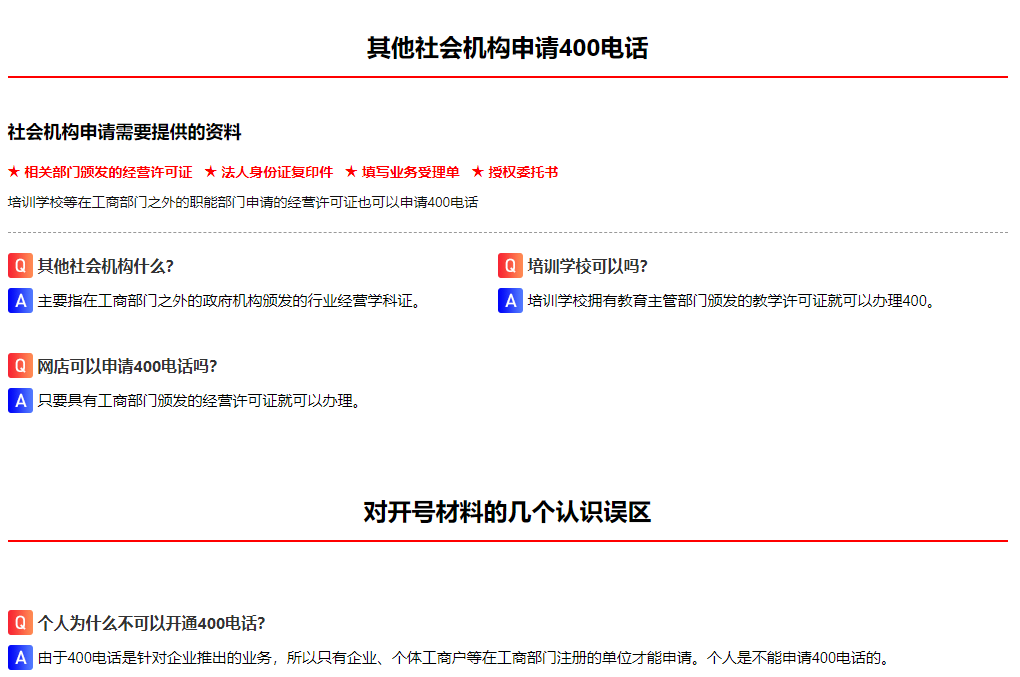This screenshot has width=1020, height=677.
Task: Click the Q icon beside 个人为什么不可以开通400电话?
Action: coord(20,623)
